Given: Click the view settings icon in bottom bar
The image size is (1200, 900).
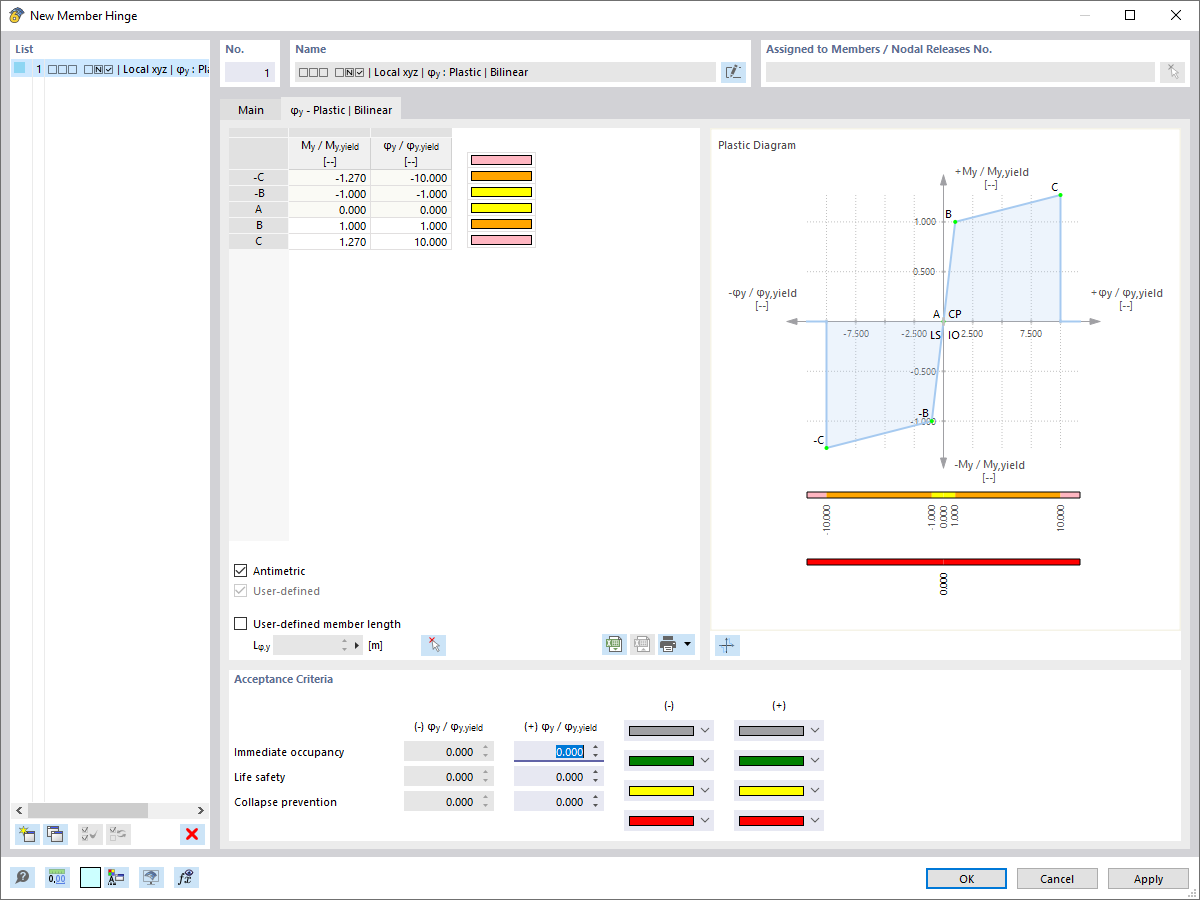Looking at the screenshot, I should coord(151,878).
